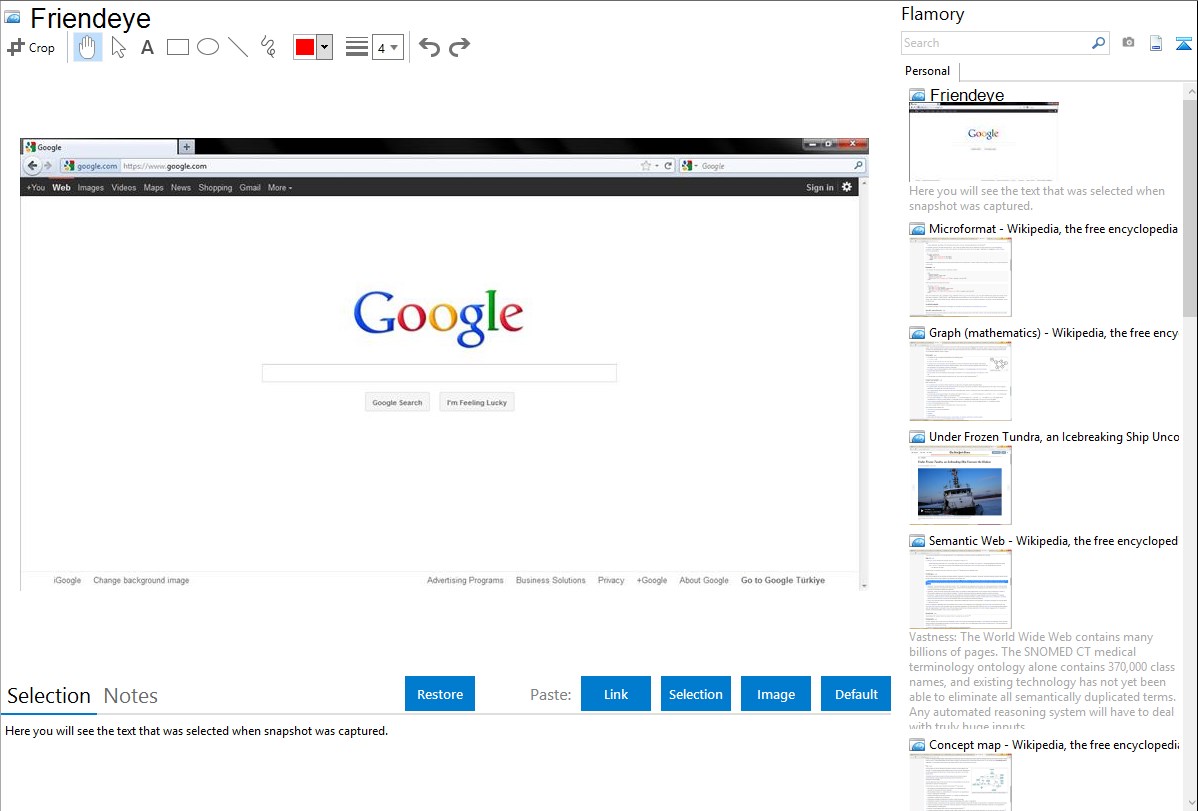Open the line width 4 dropdown
1198x811 pixels.
coord(387,48)
